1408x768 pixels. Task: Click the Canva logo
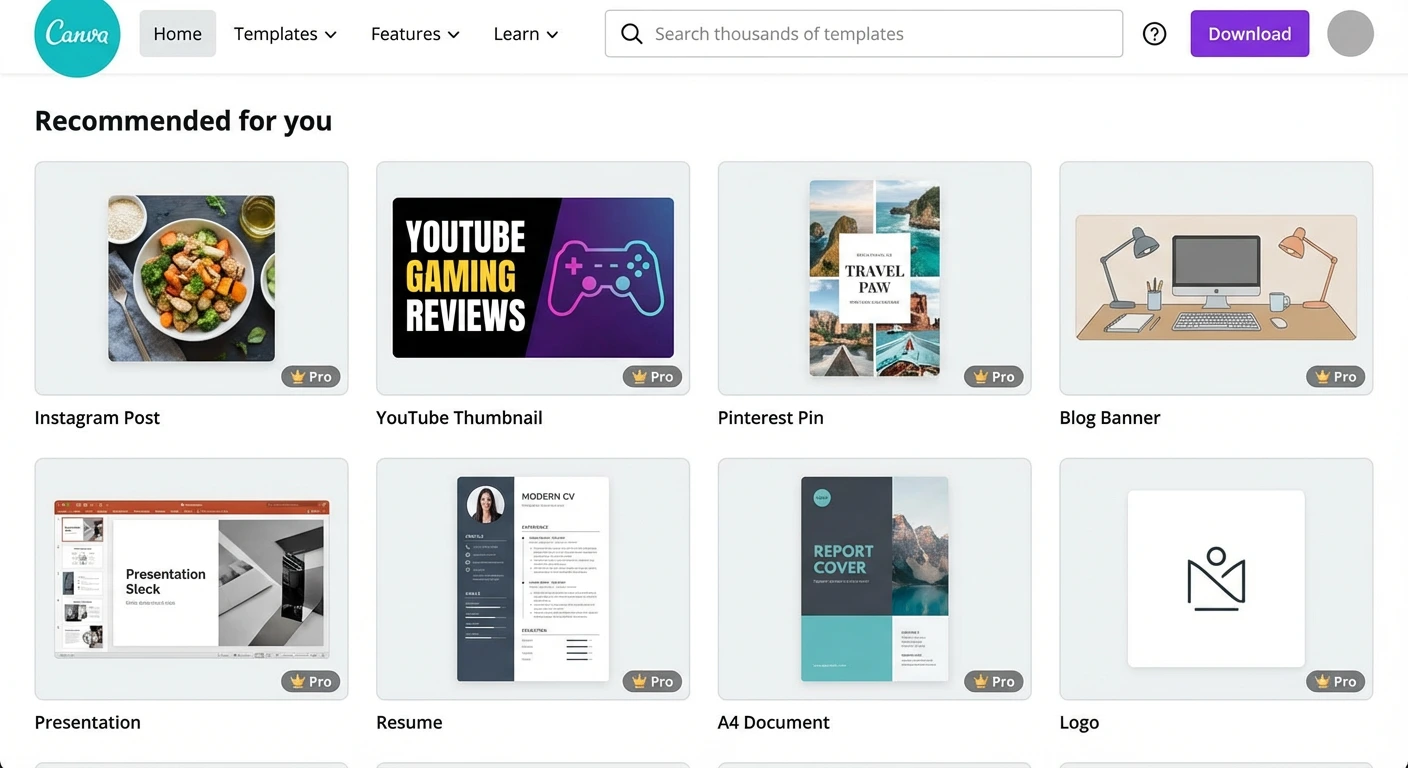point(77,34)
